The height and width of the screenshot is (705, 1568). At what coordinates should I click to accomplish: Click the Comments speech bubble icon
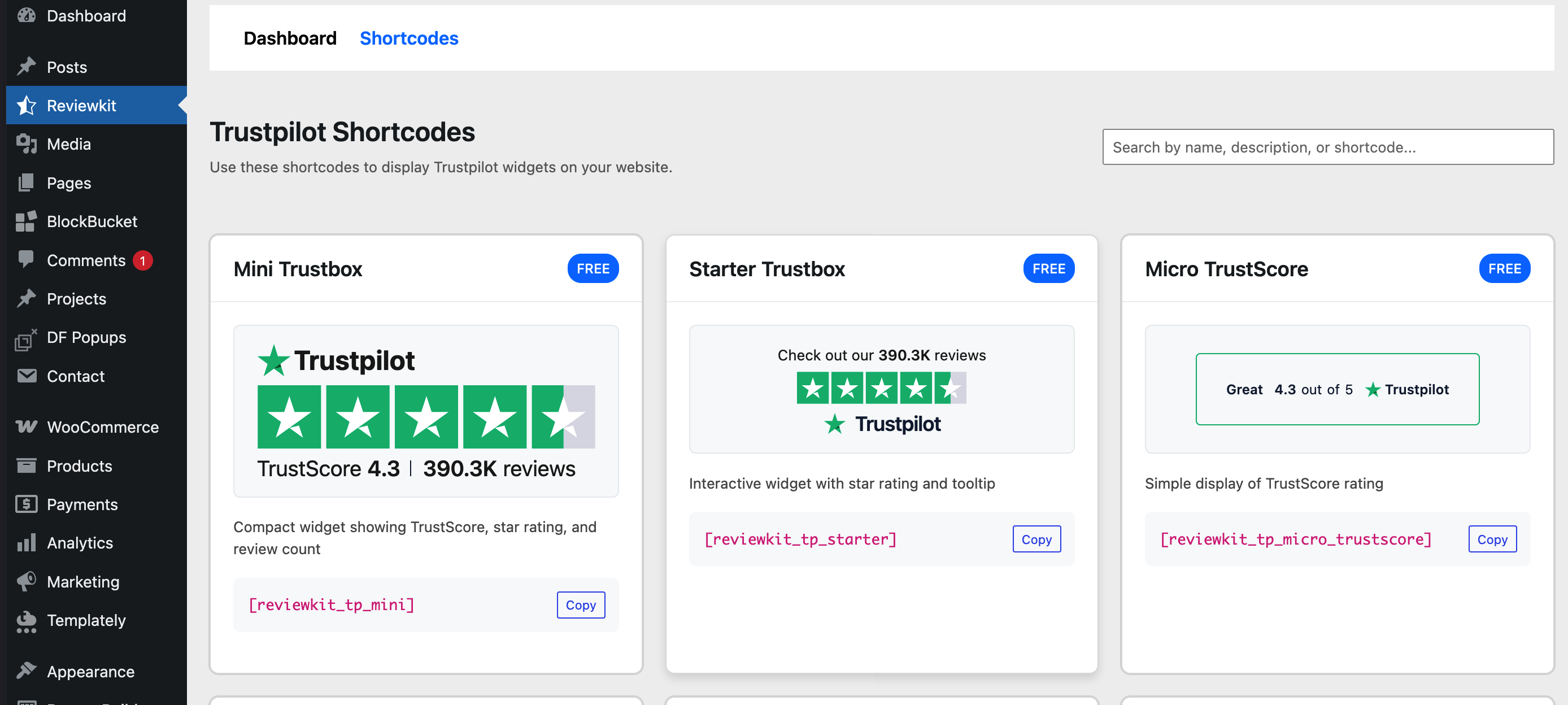click(x=26, y=259)
